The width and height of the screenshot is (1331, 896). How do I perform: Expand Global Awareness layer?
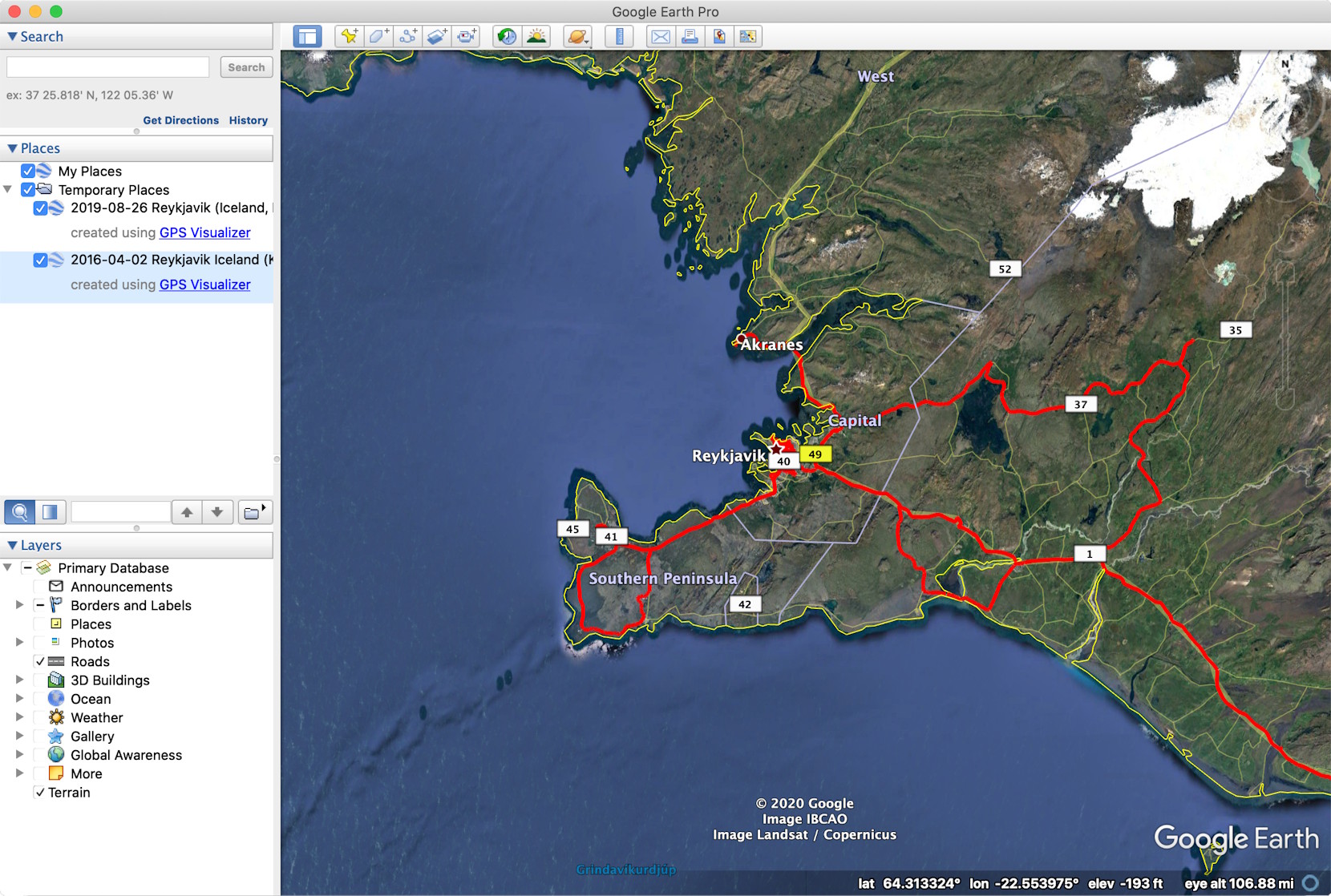tap(20, 754)
